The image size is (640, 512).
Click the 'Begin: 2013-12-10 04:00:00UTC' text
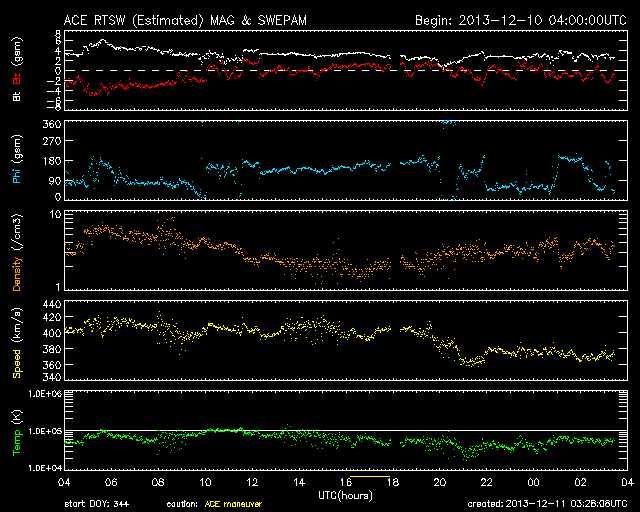coord(521,20)
